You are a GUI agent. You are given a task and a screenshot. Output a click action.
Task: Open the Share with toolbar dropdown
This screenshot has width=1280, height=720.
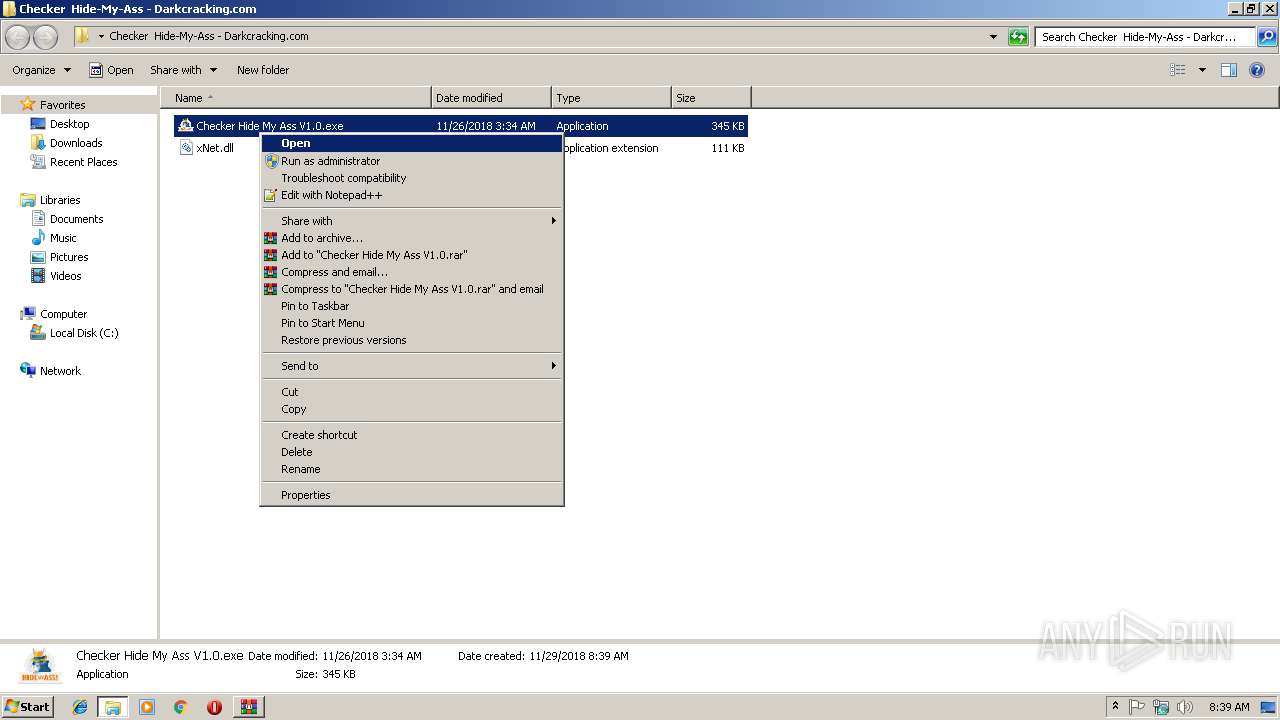184,70
